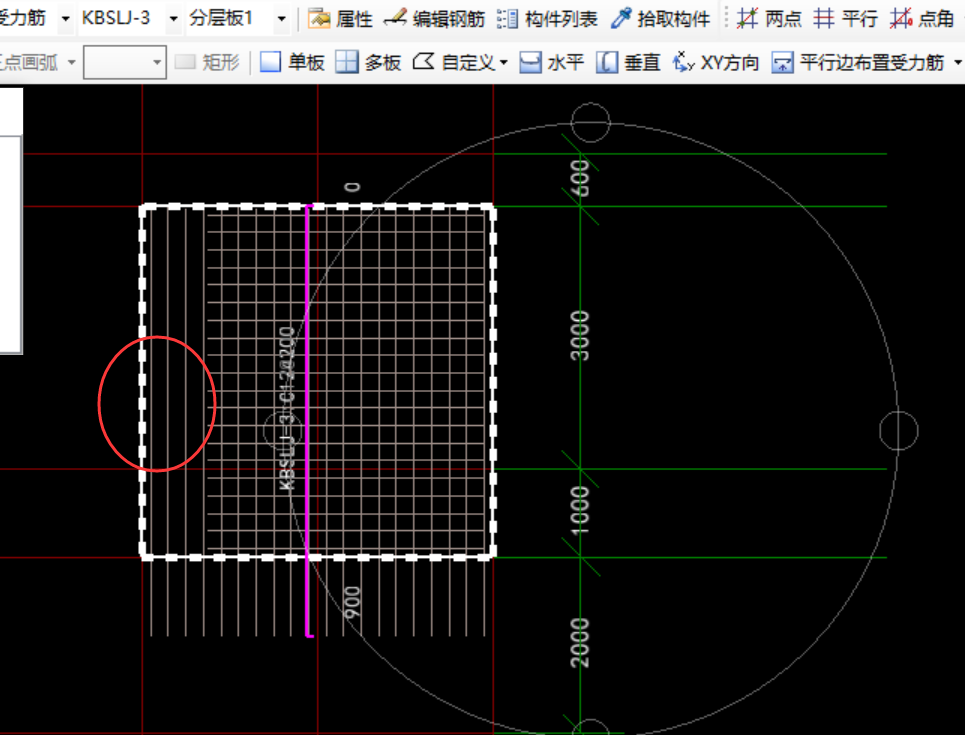
Task: Choose the 点角 point-angle tool
Action: 922,18
